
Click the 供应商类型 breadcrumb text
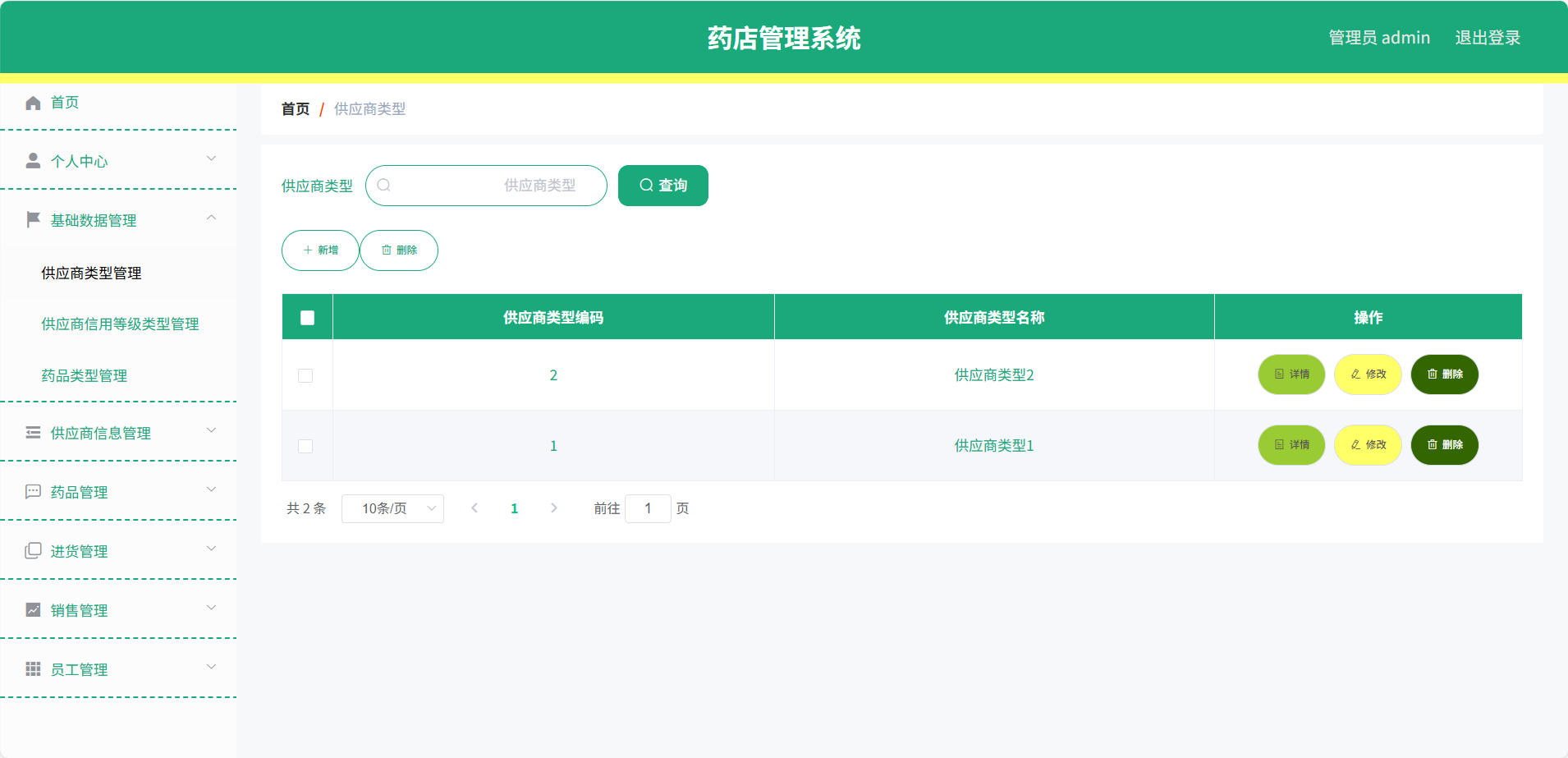coord(369,109)
